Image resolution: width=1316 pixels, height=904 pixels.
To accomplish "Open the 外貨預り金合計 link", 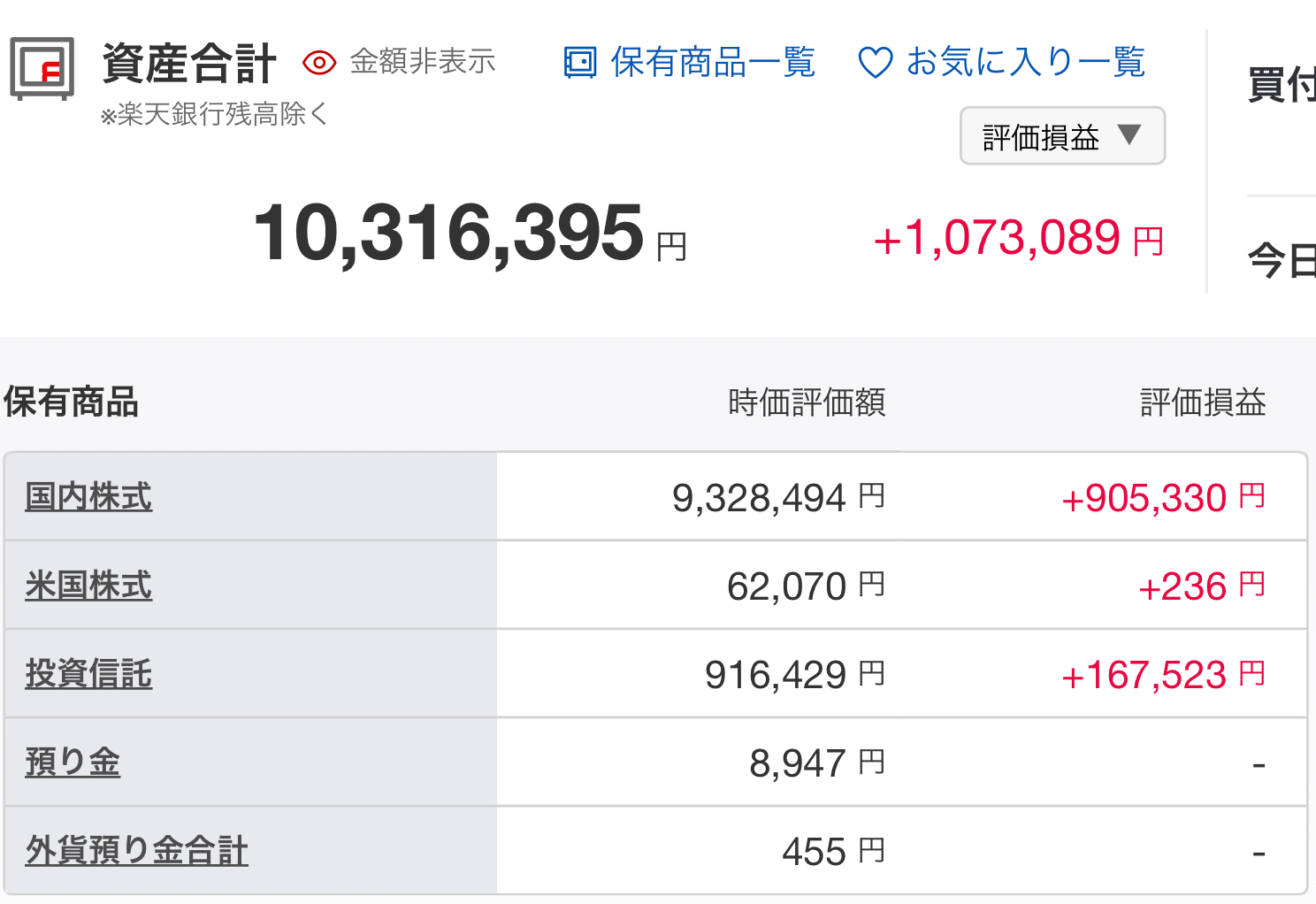I will click(x=136, y=850).
